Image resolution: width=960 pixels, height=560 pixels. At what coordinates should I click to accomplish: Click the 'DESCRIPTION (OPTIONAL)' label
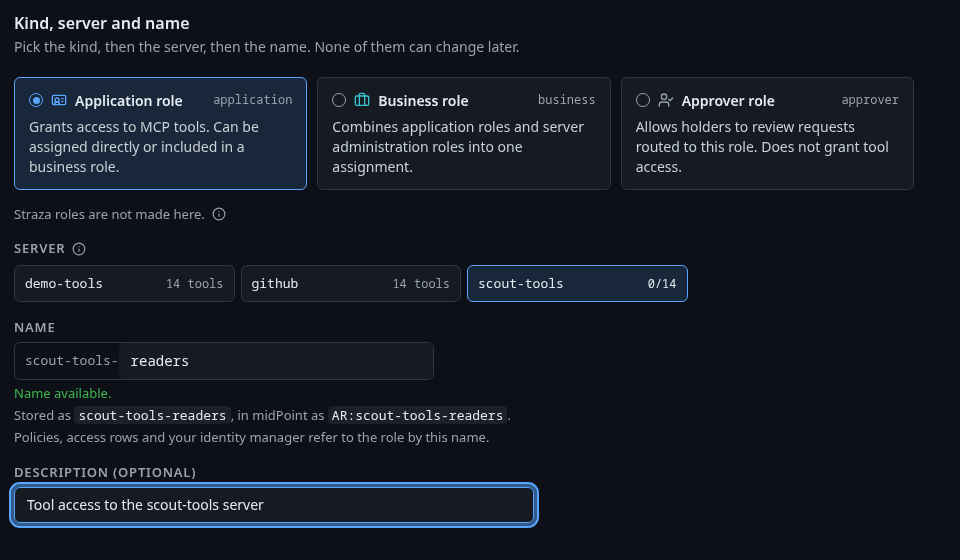(105, 472)
